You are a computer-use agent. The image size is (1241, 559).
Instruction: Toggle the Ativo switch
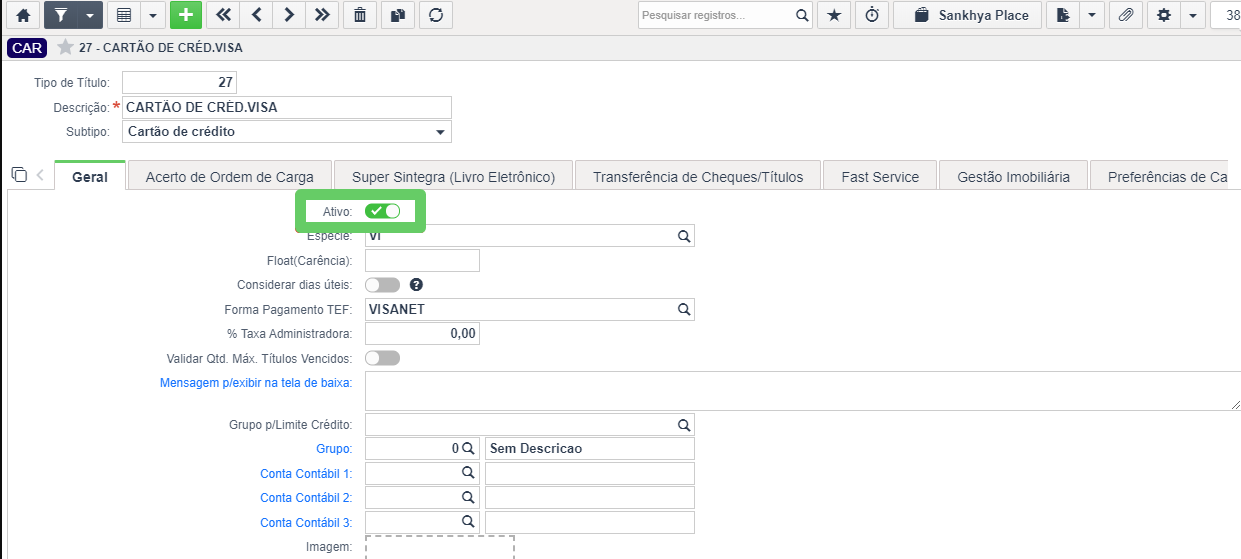pos(382,211)
